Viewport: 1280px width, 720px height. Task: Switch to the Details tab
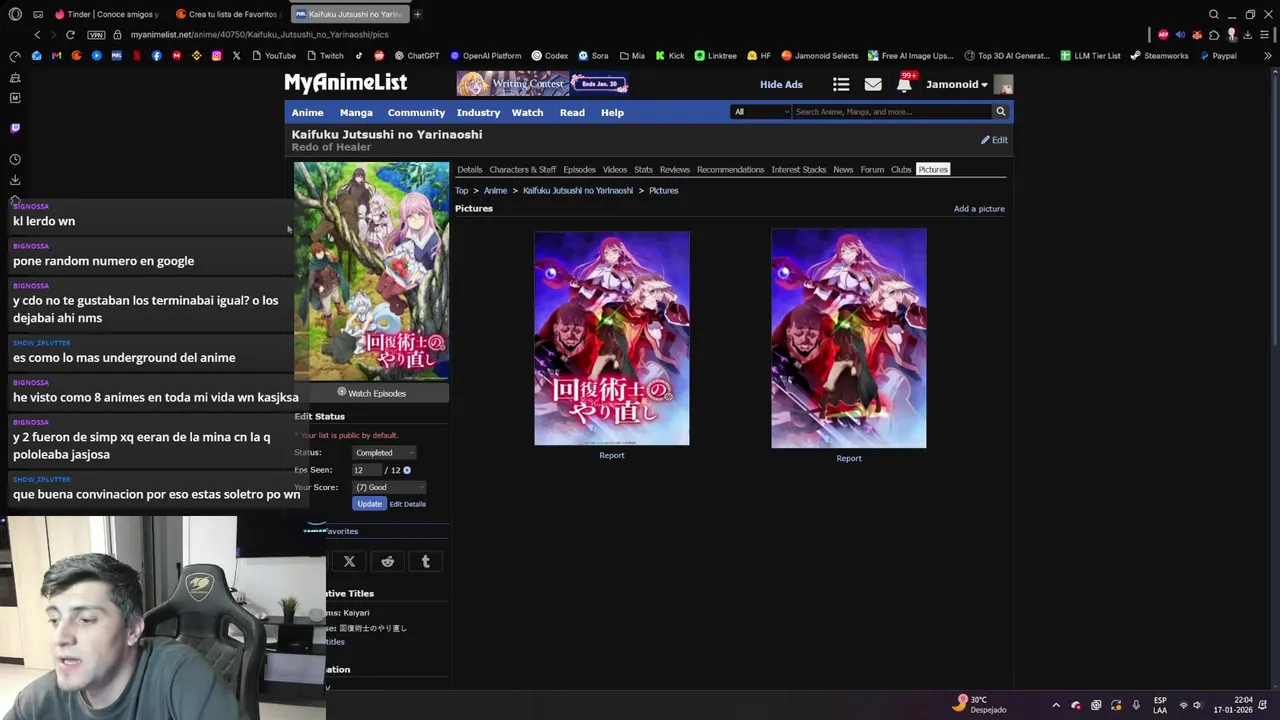click(x=469, y=170)
